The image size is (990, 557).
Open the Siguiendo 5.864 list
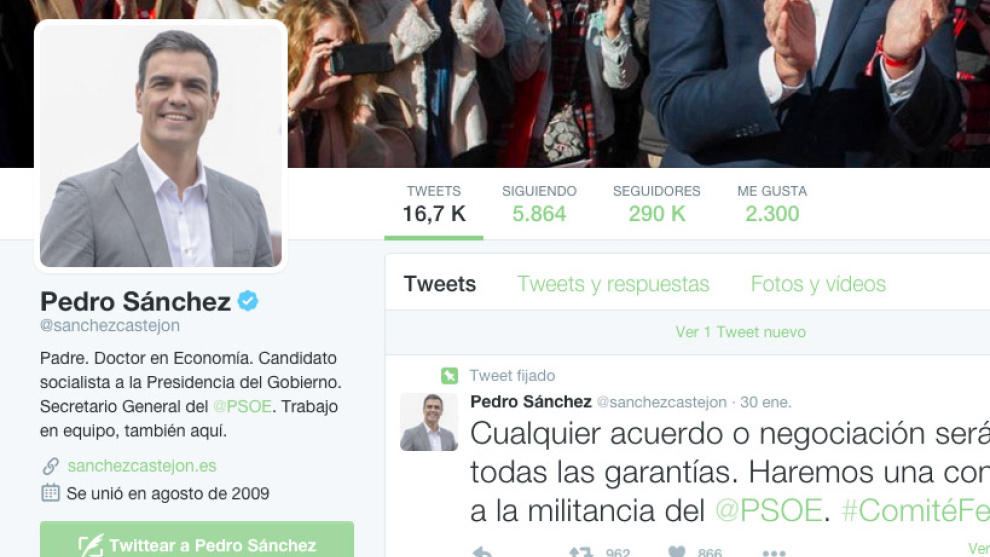(x=539, y=205)
